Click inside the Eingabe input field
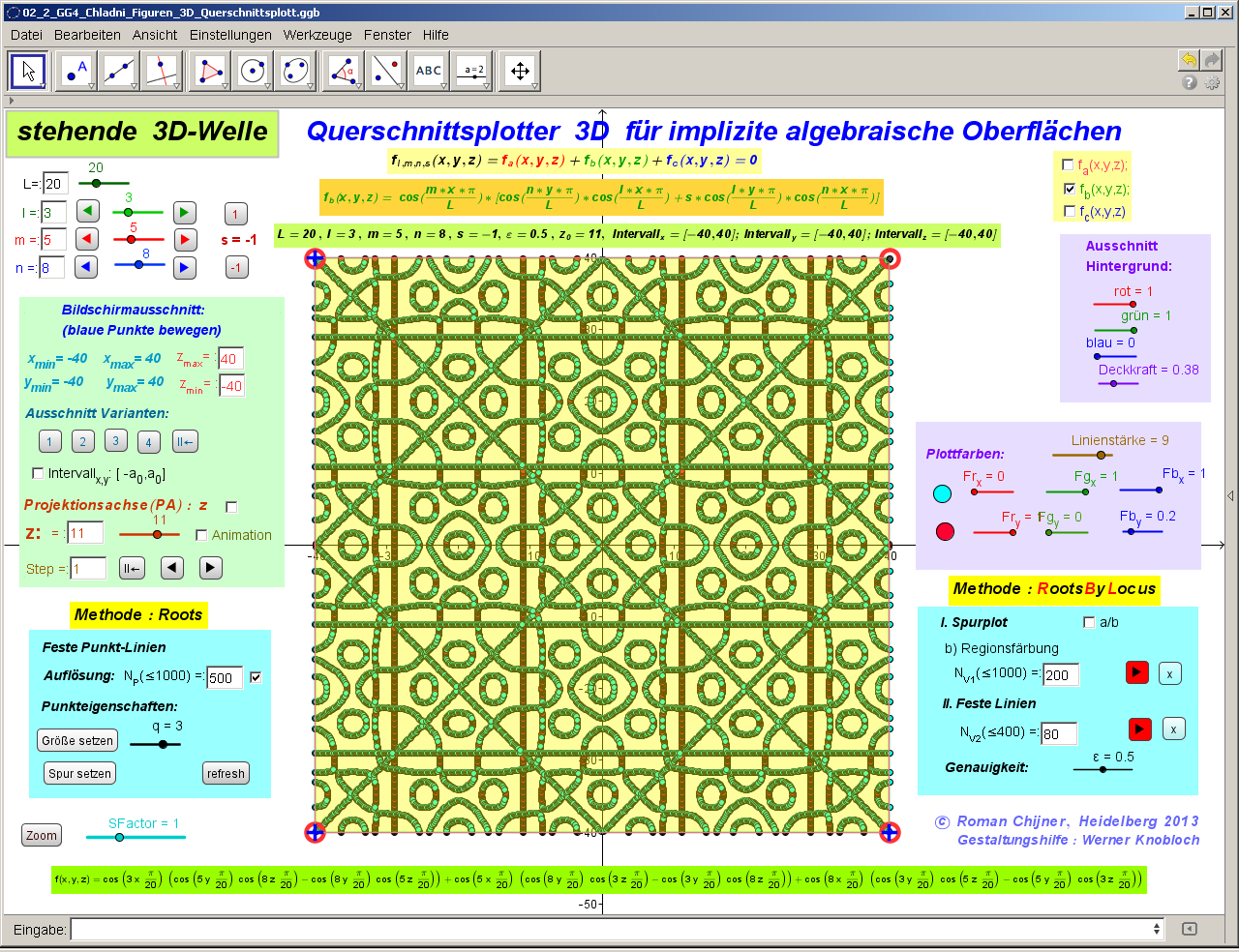1239x952 pixels. pyautogui.click(x=581, y=930)
